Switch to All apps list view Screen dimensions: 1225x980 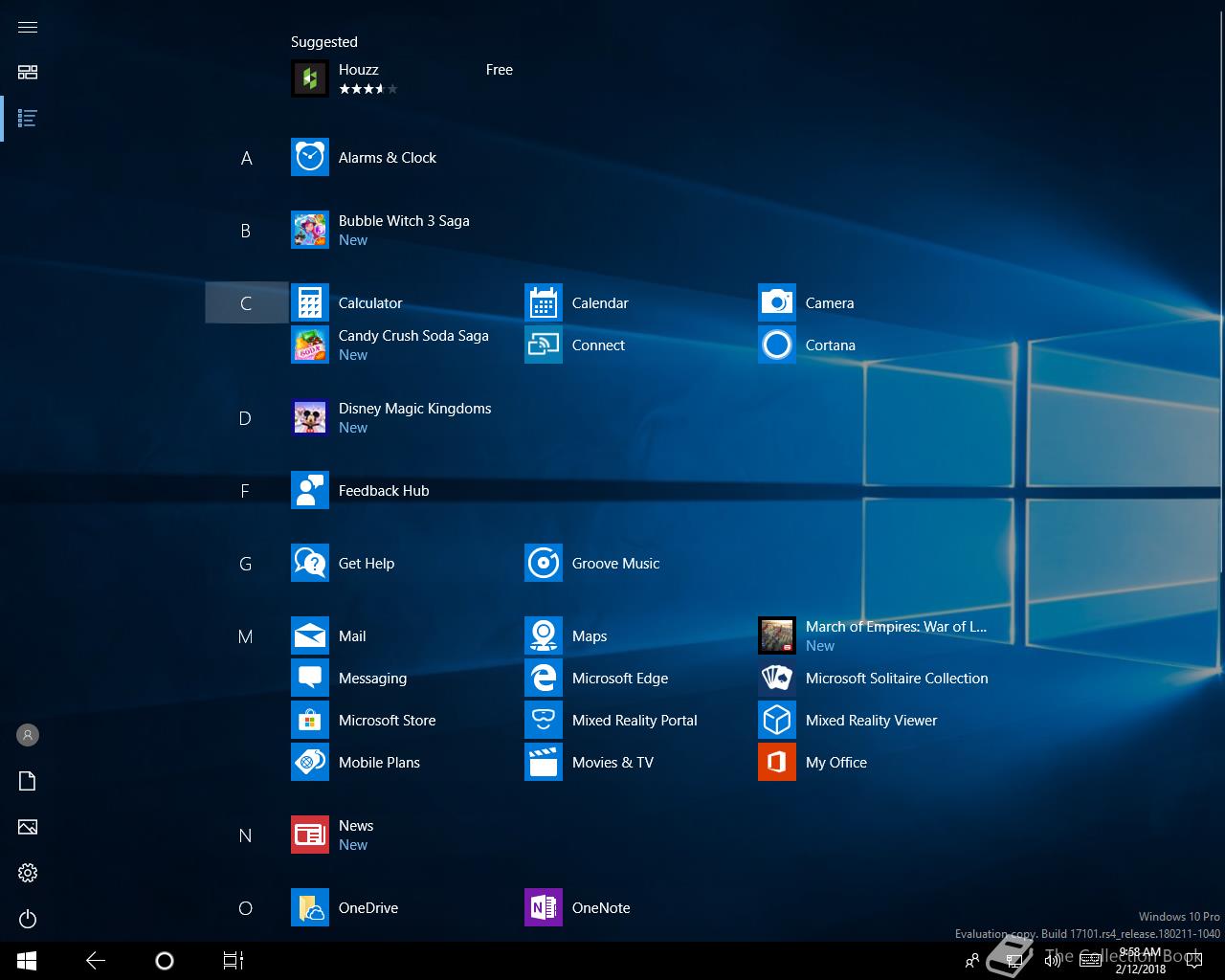[x=28, y=118]
